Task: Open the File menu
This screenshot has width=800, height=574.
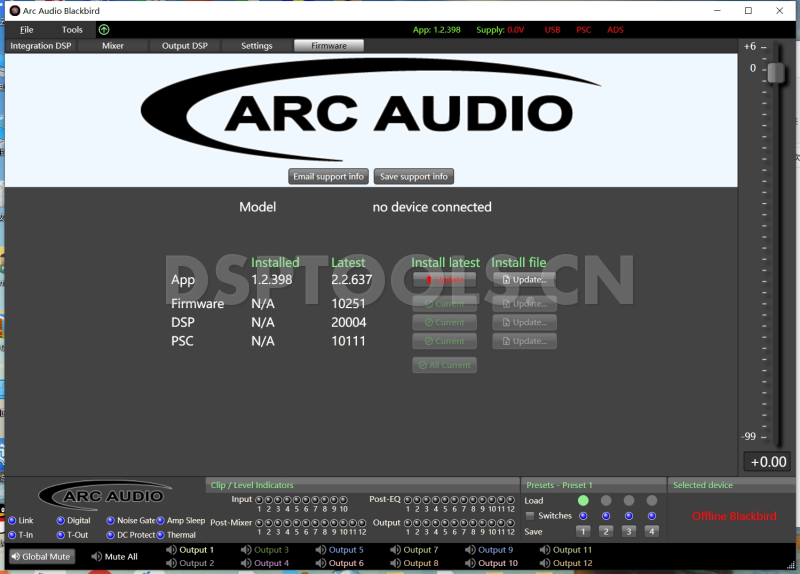Action: tap(27, 30)
